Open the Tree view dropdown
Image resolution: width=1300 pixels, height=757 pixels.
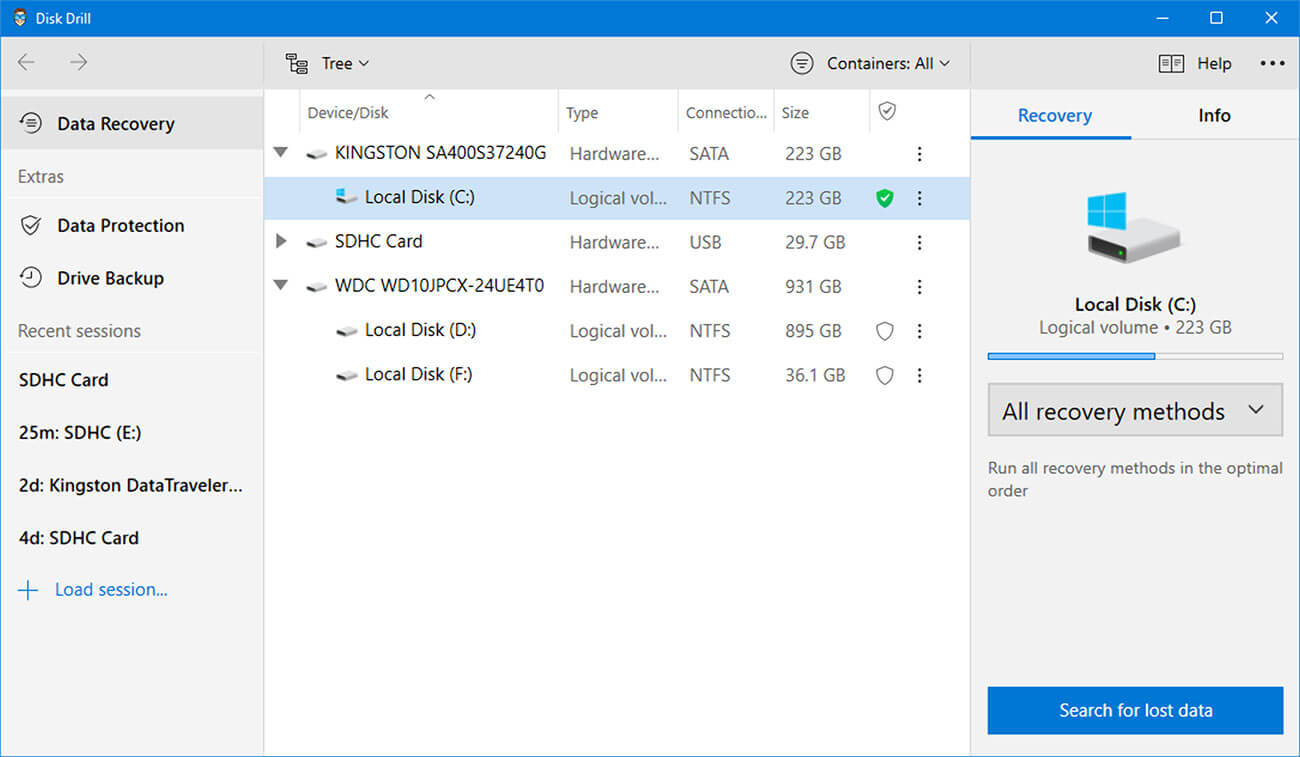click(x=327, y=63)
